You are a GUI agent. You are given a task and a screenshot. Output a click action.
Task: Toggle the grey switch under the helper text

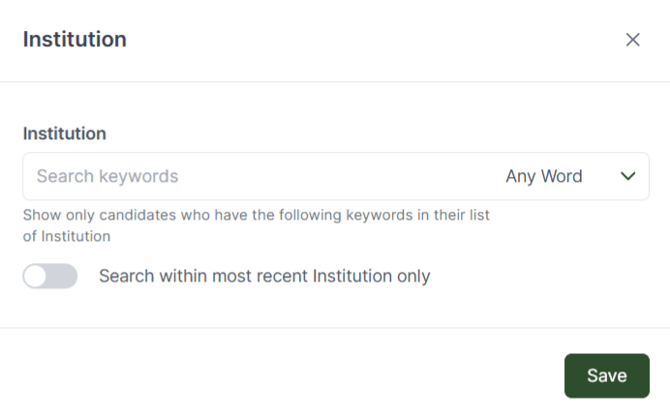50,276
